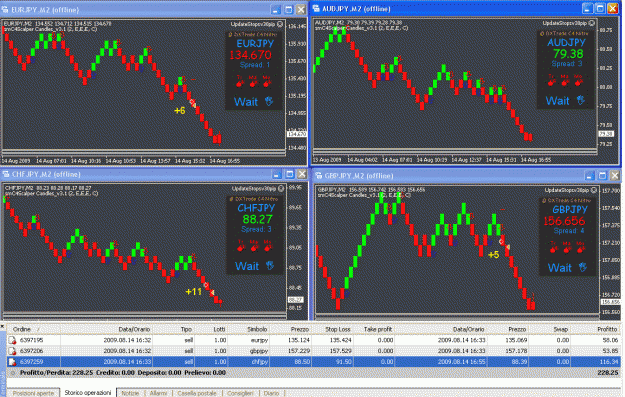Screen dimensions: 625x397
Task: Click the +11 label on CHFJPY chart
Action: click(x=194, y=292)
